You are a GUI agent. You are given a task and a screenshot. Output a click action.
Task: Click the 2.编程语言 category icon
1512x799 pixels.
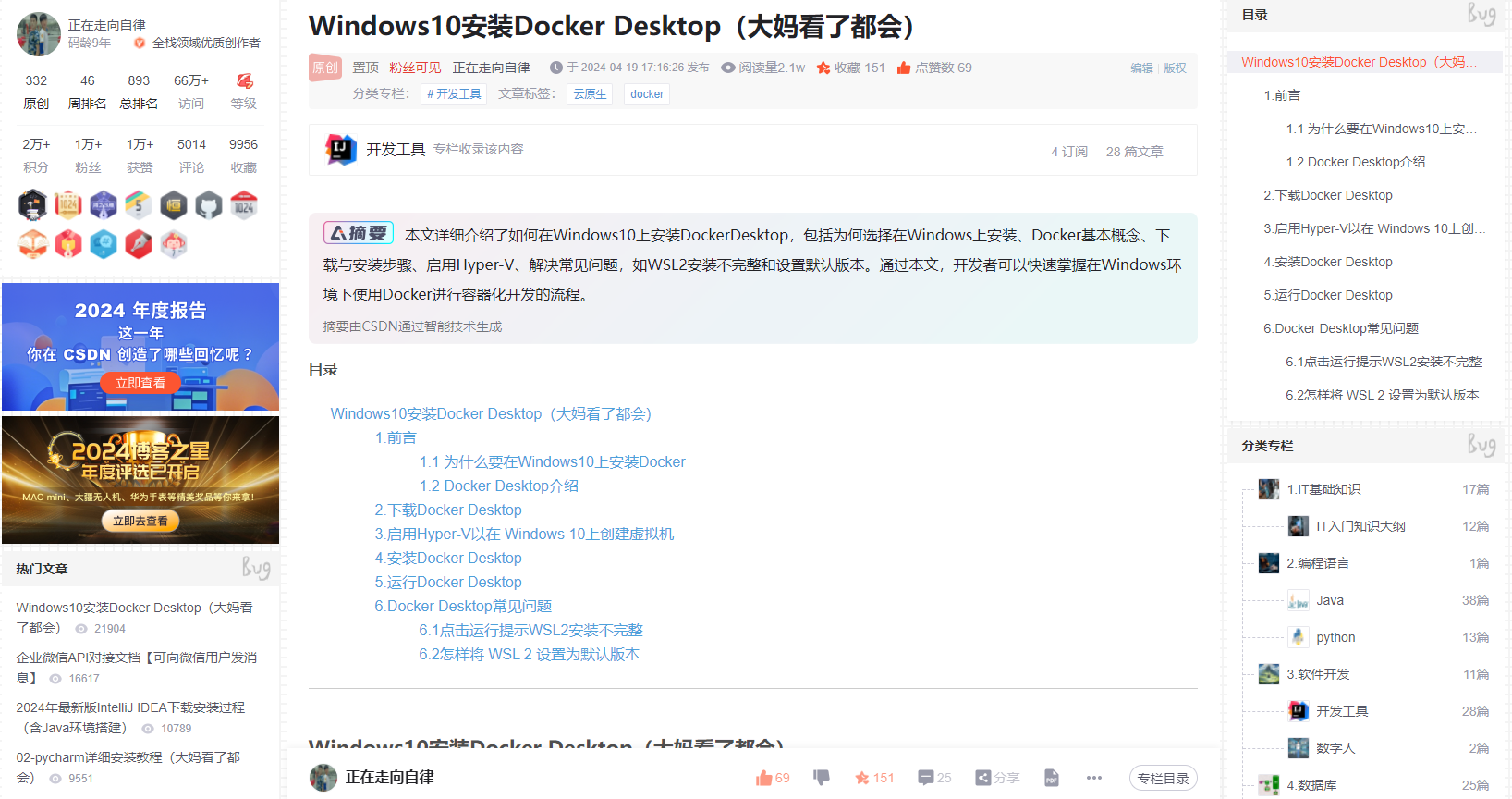[x=1269, y=563]
